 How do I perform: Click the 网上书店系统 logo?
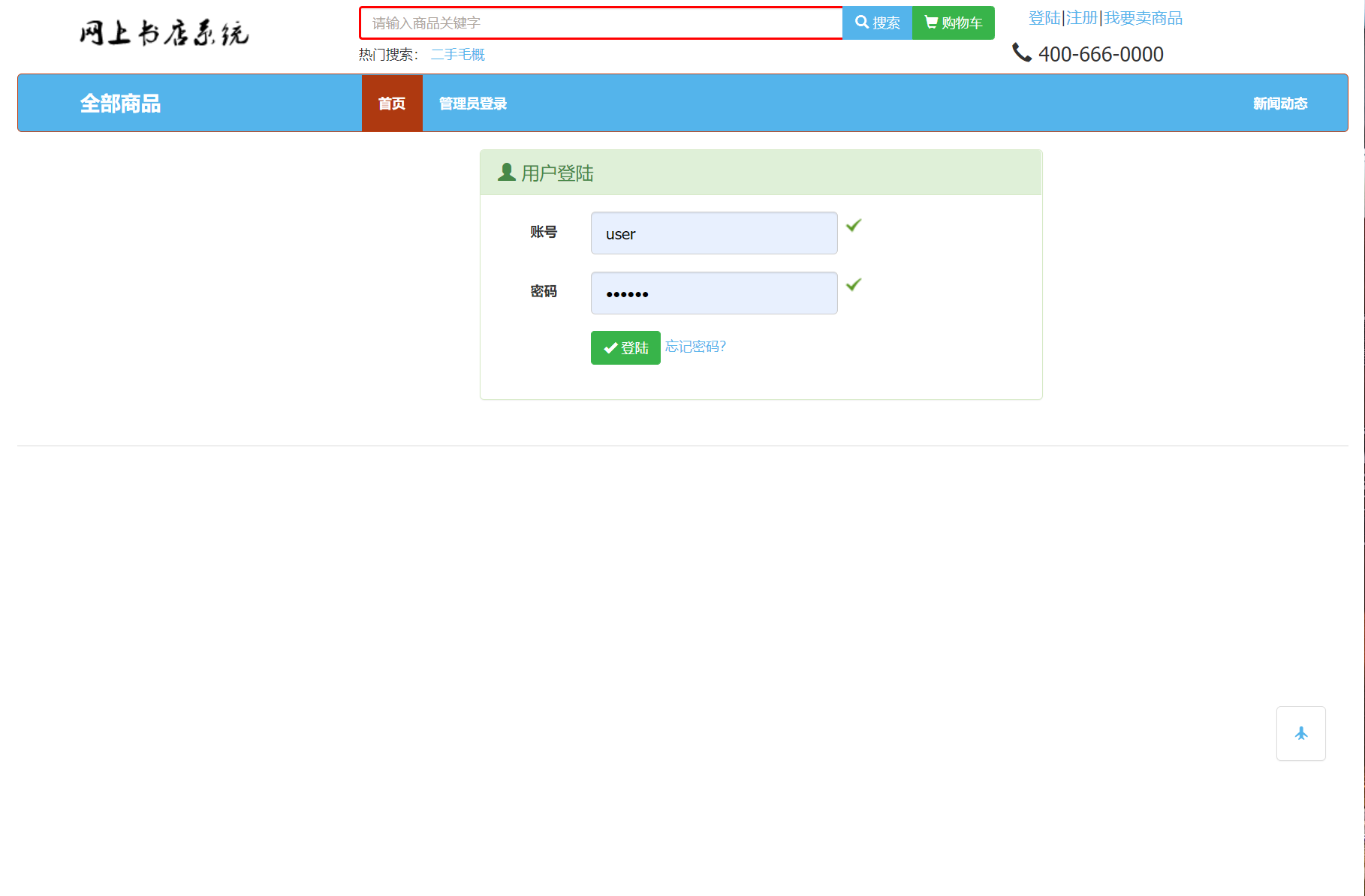pos(164,33)
